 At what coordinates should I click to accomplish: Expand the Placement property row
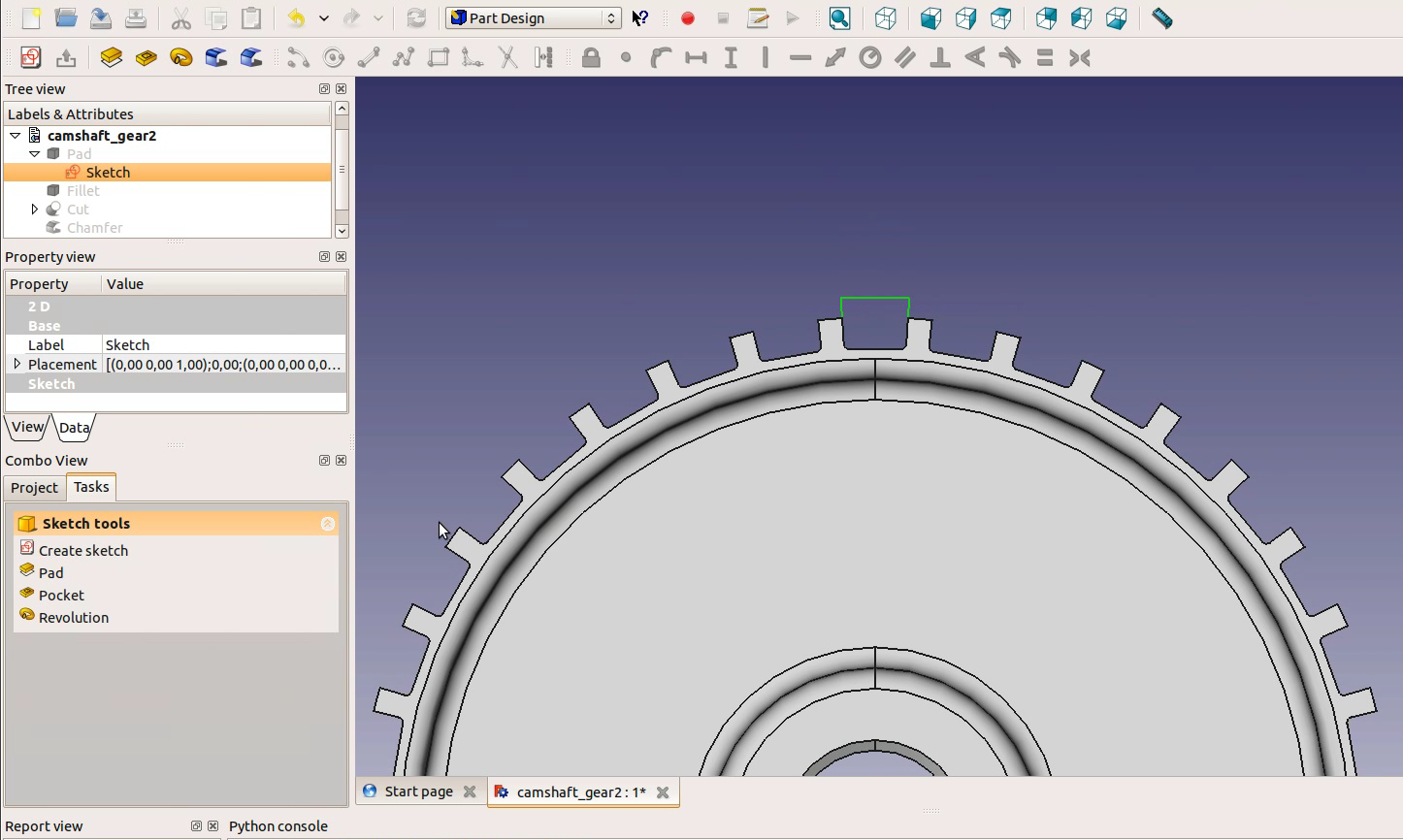click(x=16, y=365)
